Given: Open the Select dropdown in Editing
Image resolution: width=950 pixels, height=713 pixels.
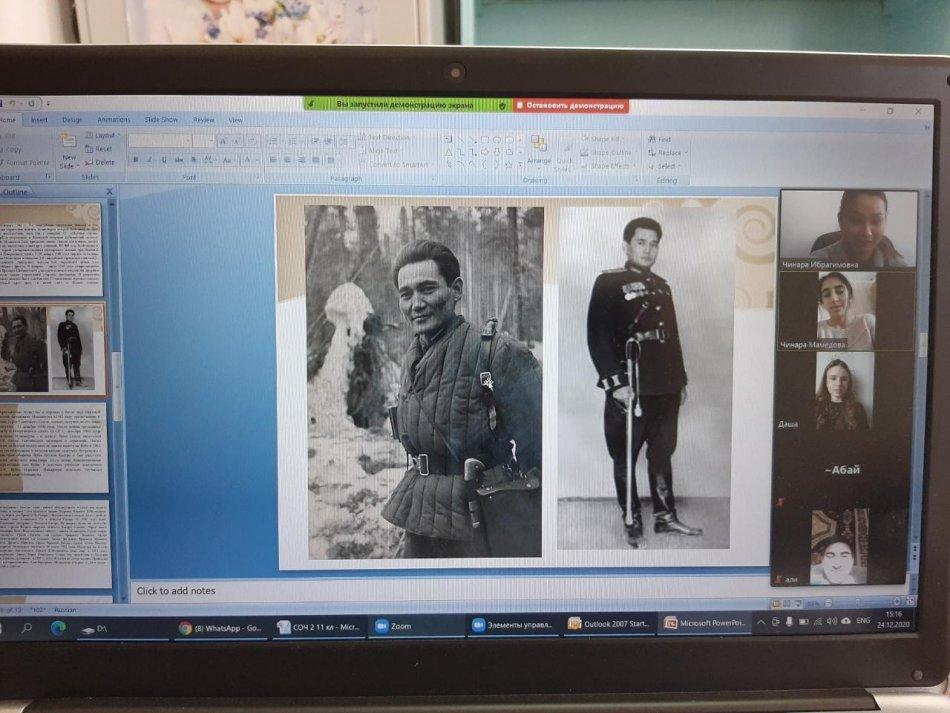Looking at the screenshot, I should (x=666, y=166).
